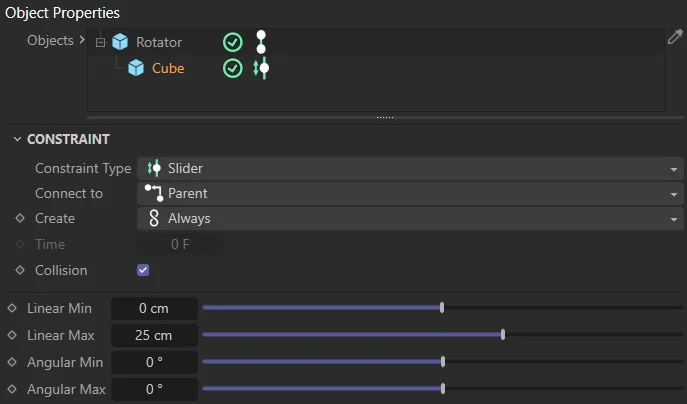Activate the eyedropper object picker icon
The height and width of the screenshot is (404, 687).
[x=675, y=37]
